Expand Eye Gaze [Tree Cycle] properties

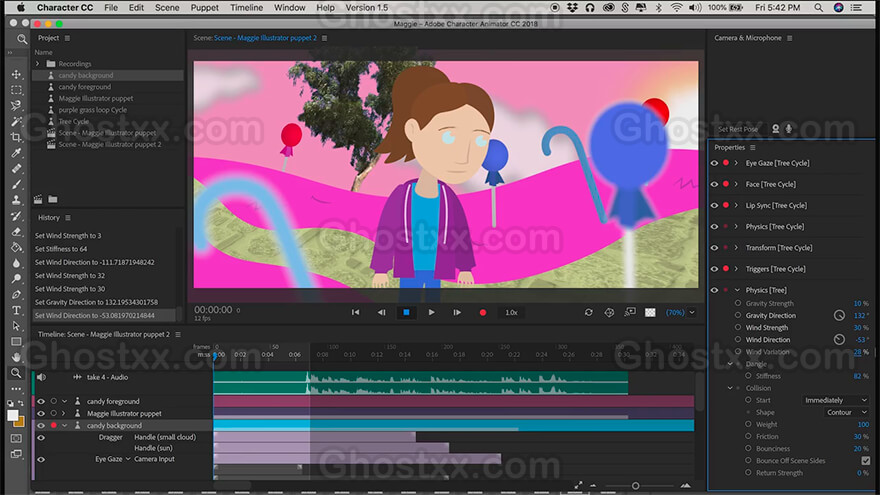click(736, 163)
